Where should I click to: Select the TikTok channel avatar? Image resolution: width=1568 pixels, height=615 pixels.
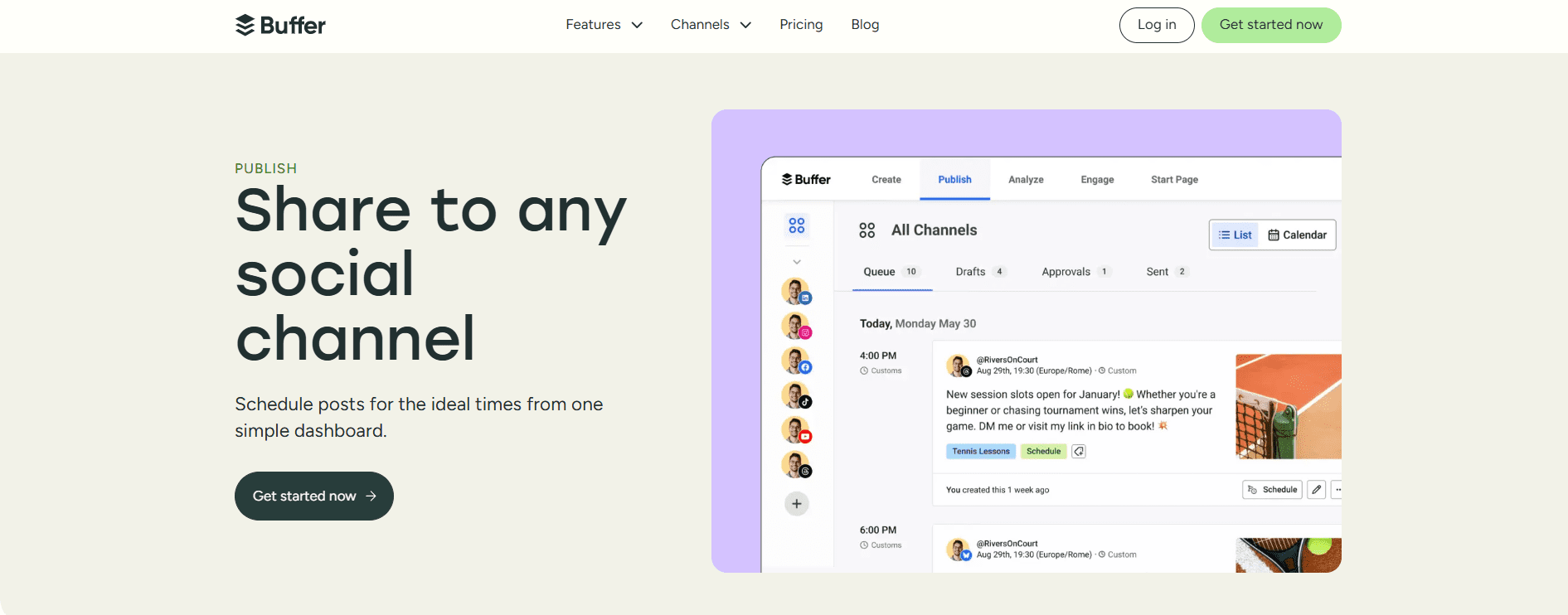click(797, 396)
